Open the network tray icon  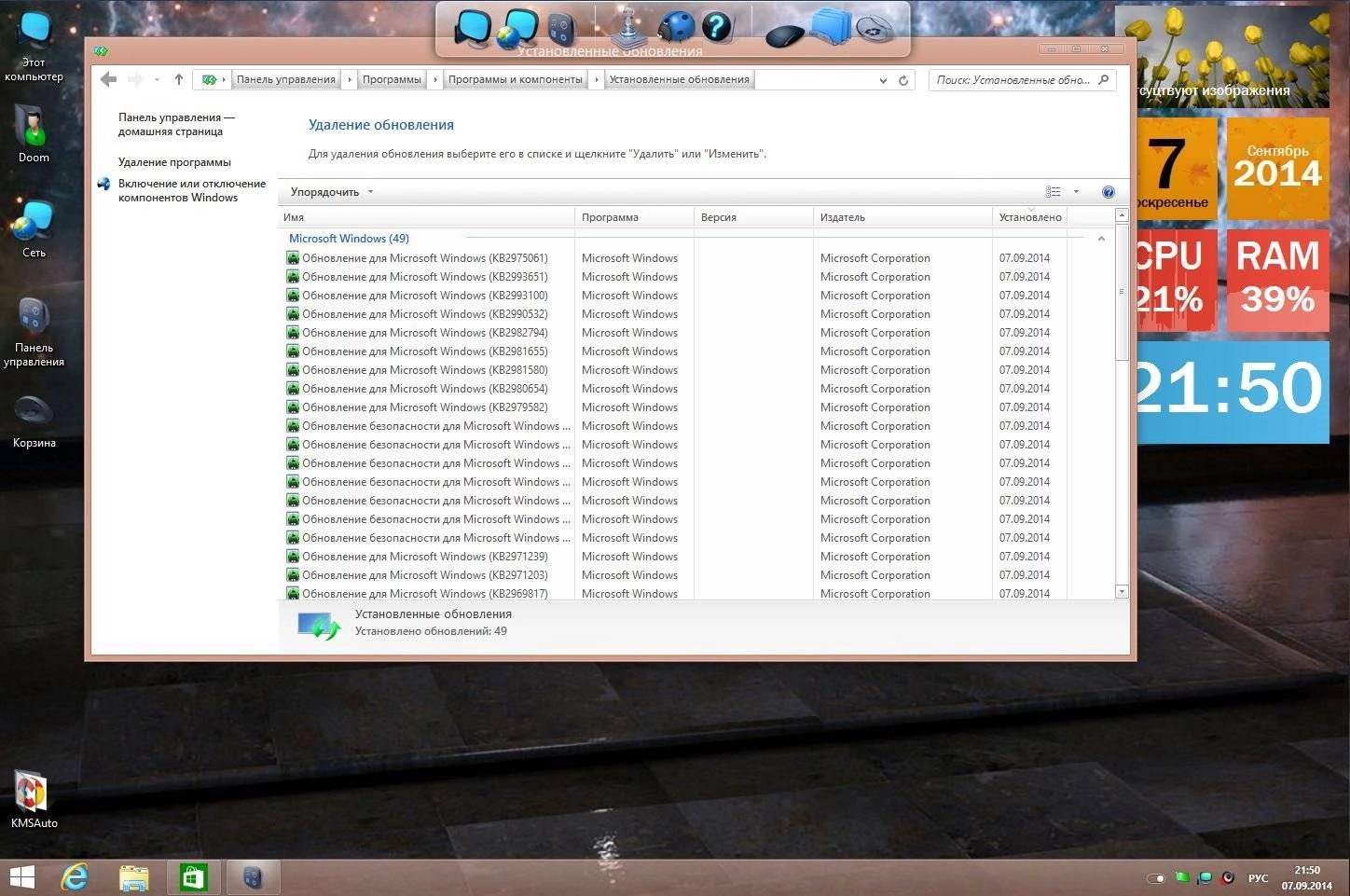1205,877
